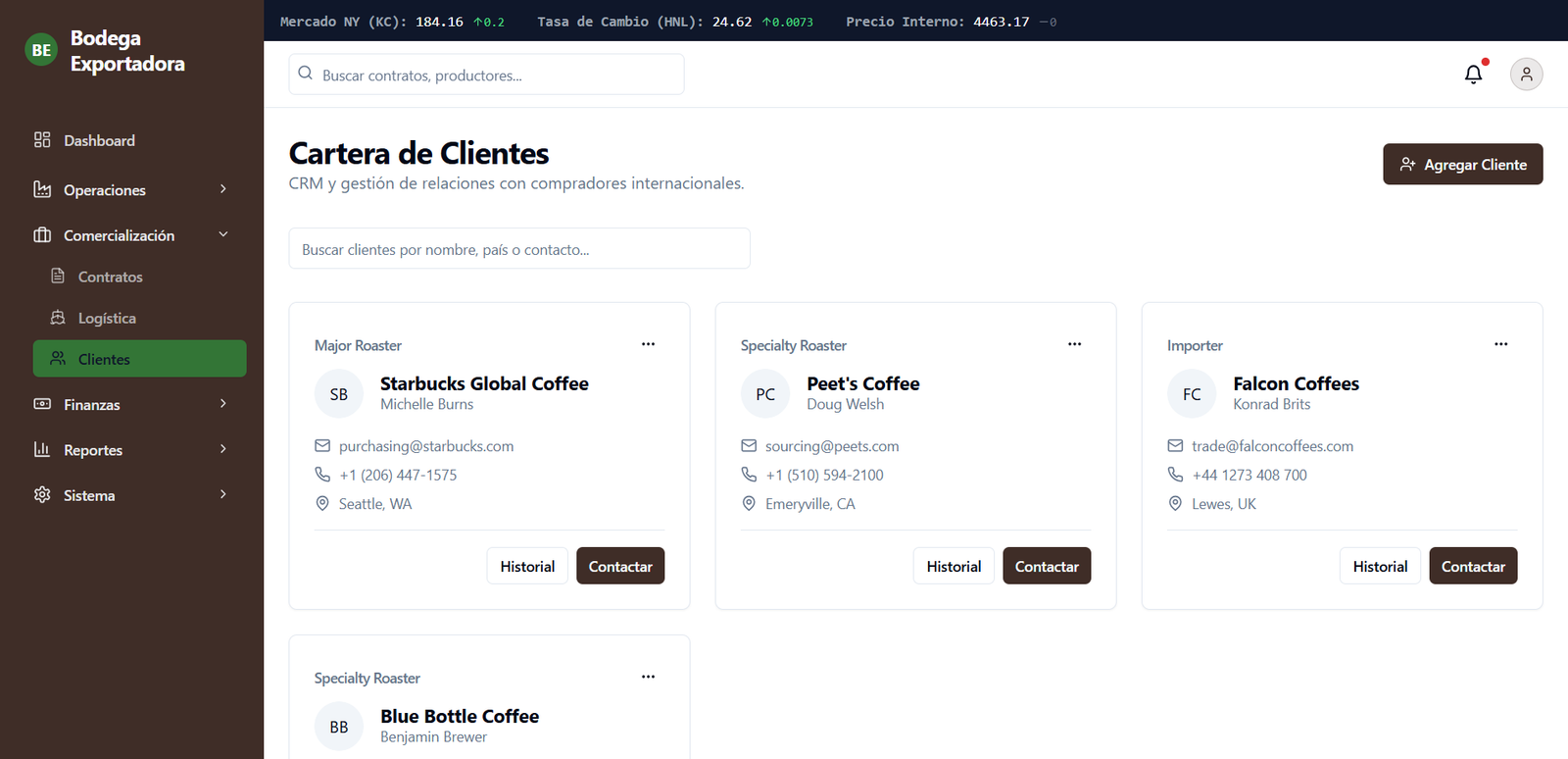Click Mercado NY (KC) ticker value
This screenshot has height=759, width=1568.
pos(439,22)
